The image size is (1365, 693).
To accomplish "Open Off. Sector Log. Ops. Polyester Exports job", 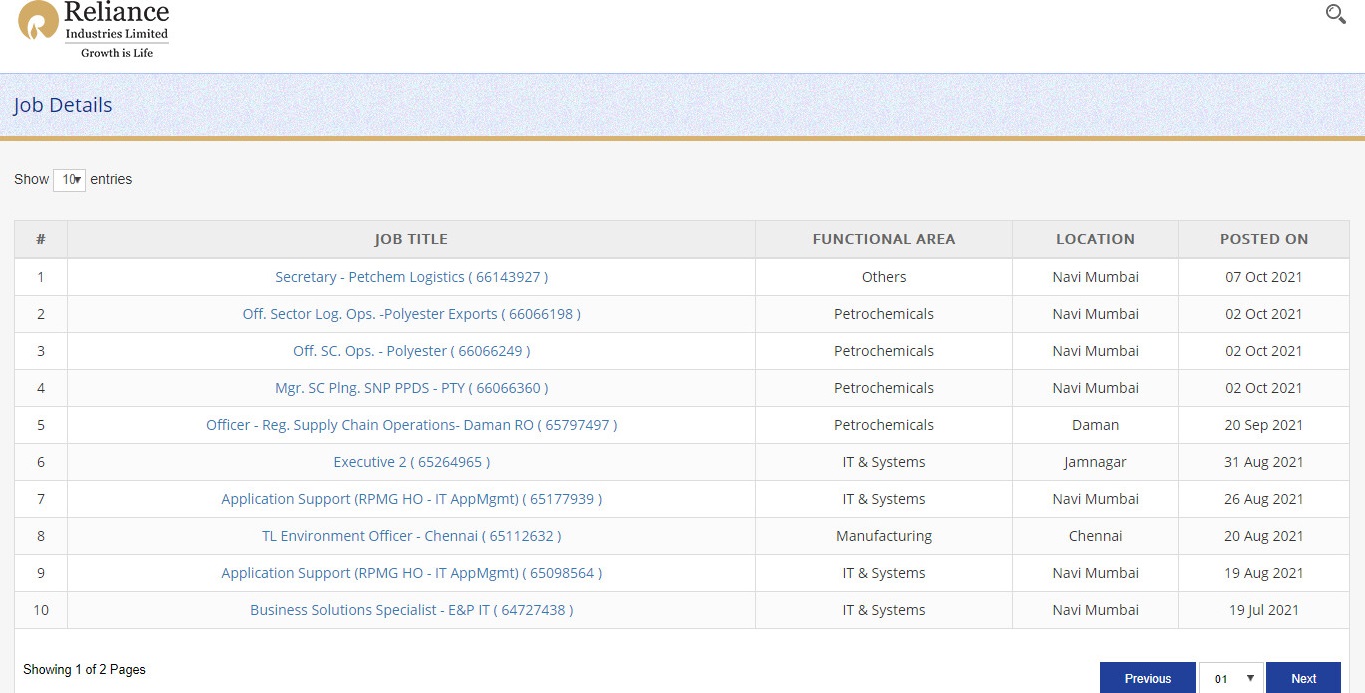I will (x=411, y=314).
